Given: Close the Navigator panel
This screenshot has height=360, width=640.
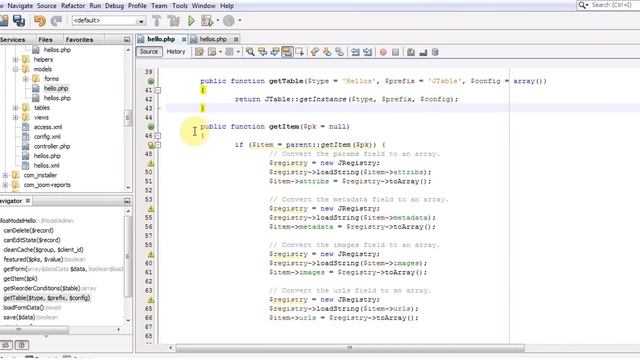Looking at the screenshot, I should (28, 201).
